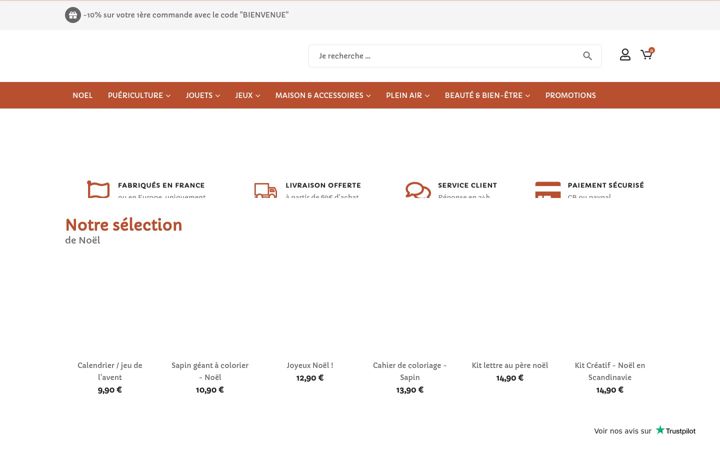Click price under Kit lettre au père noël
The width and height of the screenshot is (720, 450).
[510, 378]
